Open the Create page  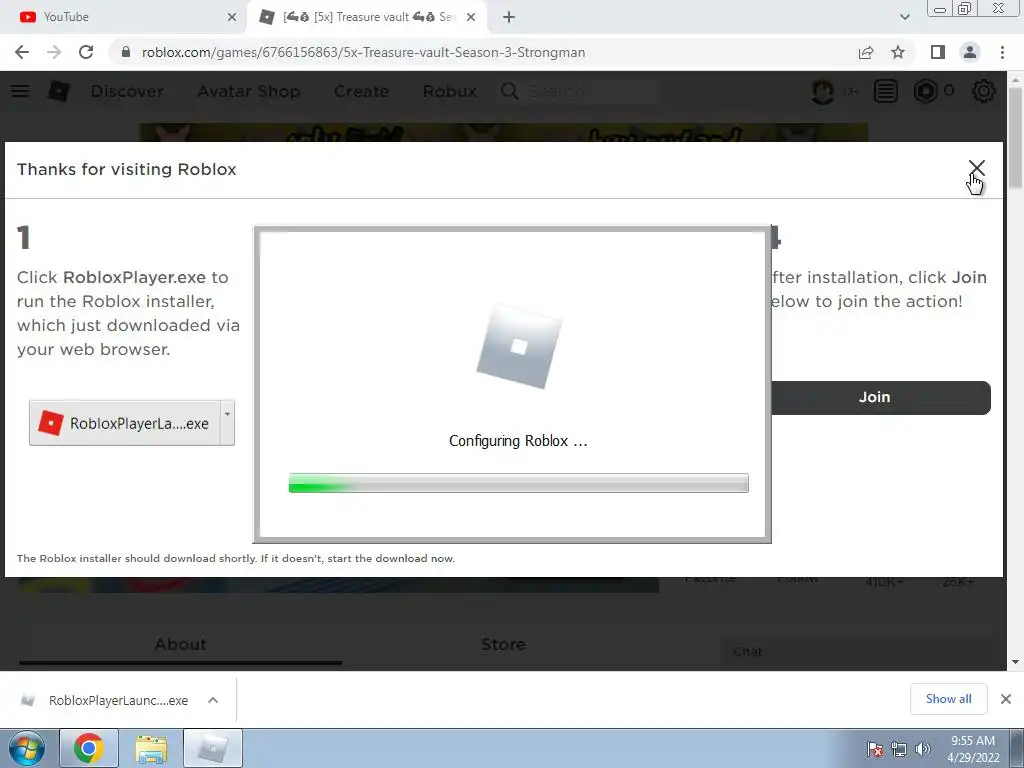click(361, 91)
